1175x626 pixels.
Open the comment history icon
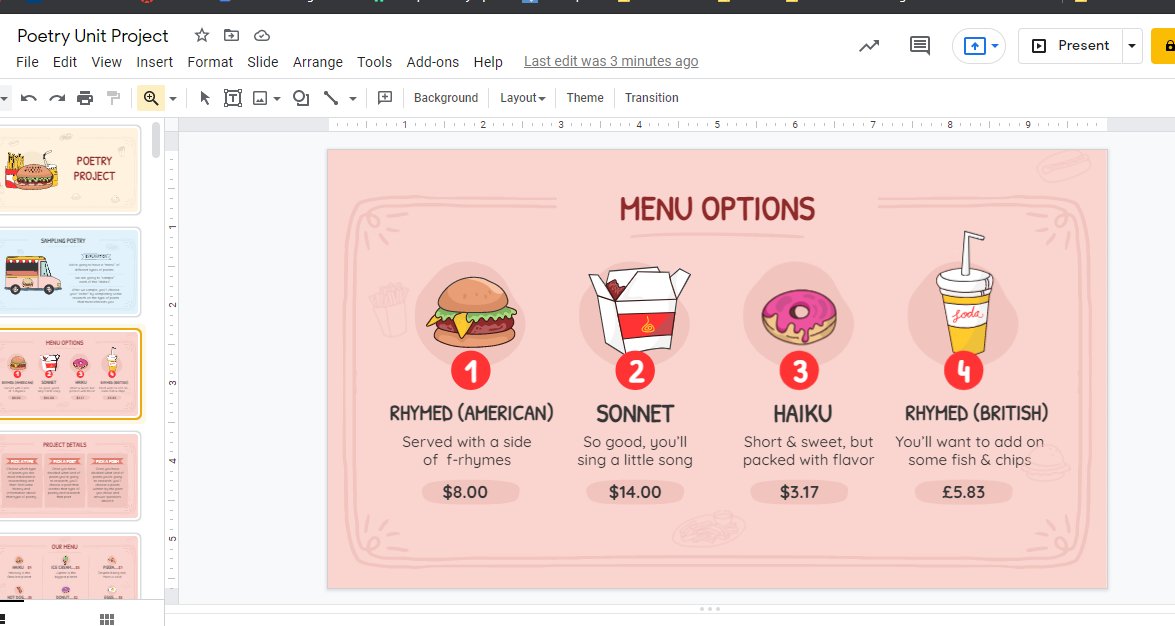tap(919, 46)
